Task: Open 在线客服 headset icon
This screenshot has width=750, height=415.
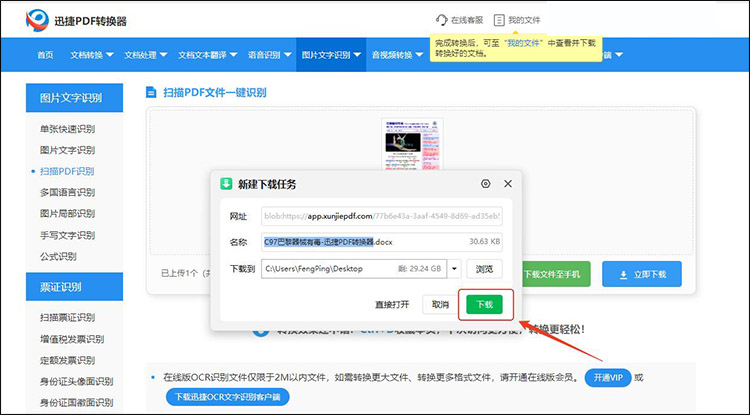Action: tap(441, 20)
